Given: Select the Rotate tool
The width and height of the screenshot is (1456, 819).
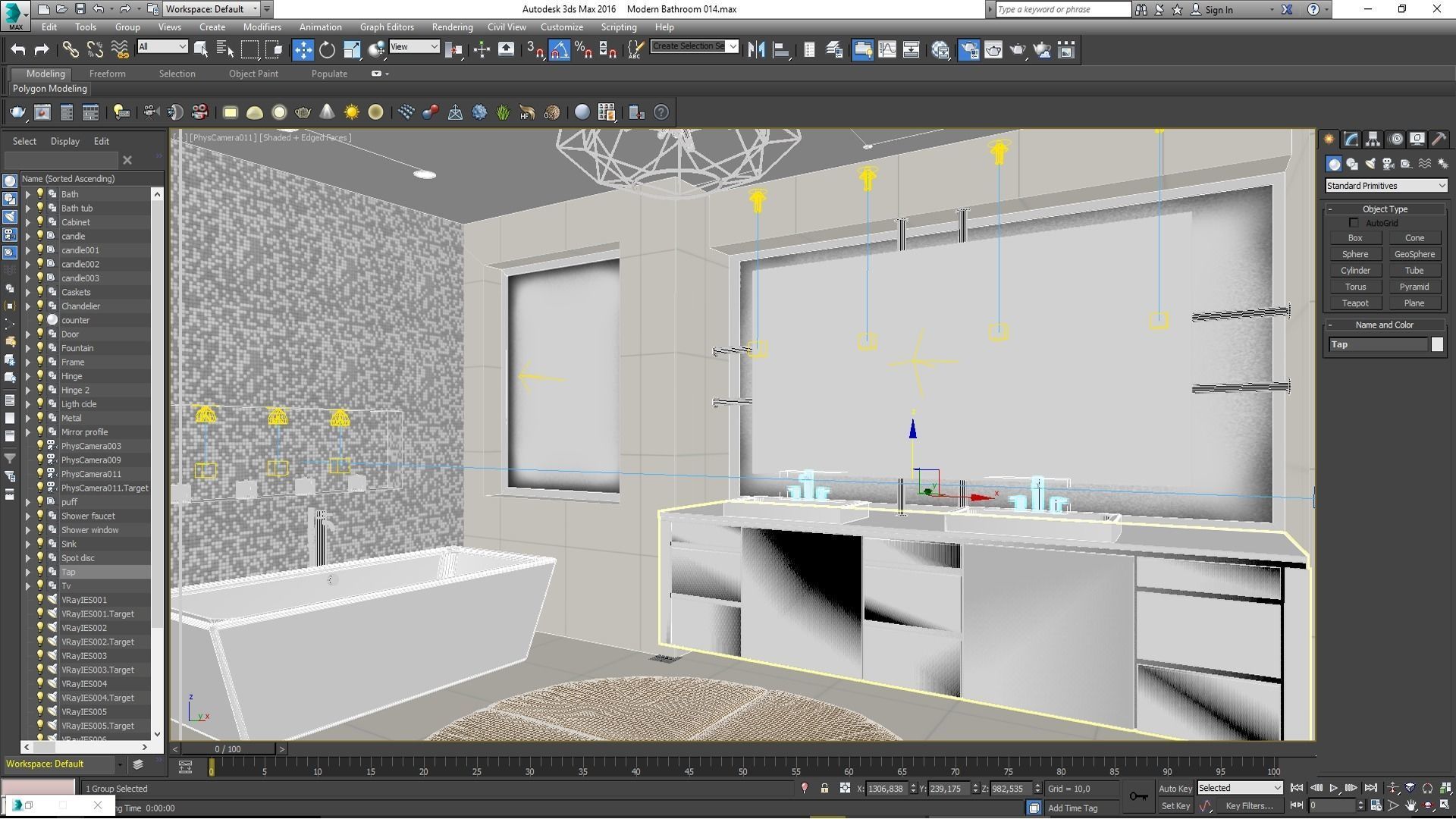Looking at the screenshot, I should [327, 50].
